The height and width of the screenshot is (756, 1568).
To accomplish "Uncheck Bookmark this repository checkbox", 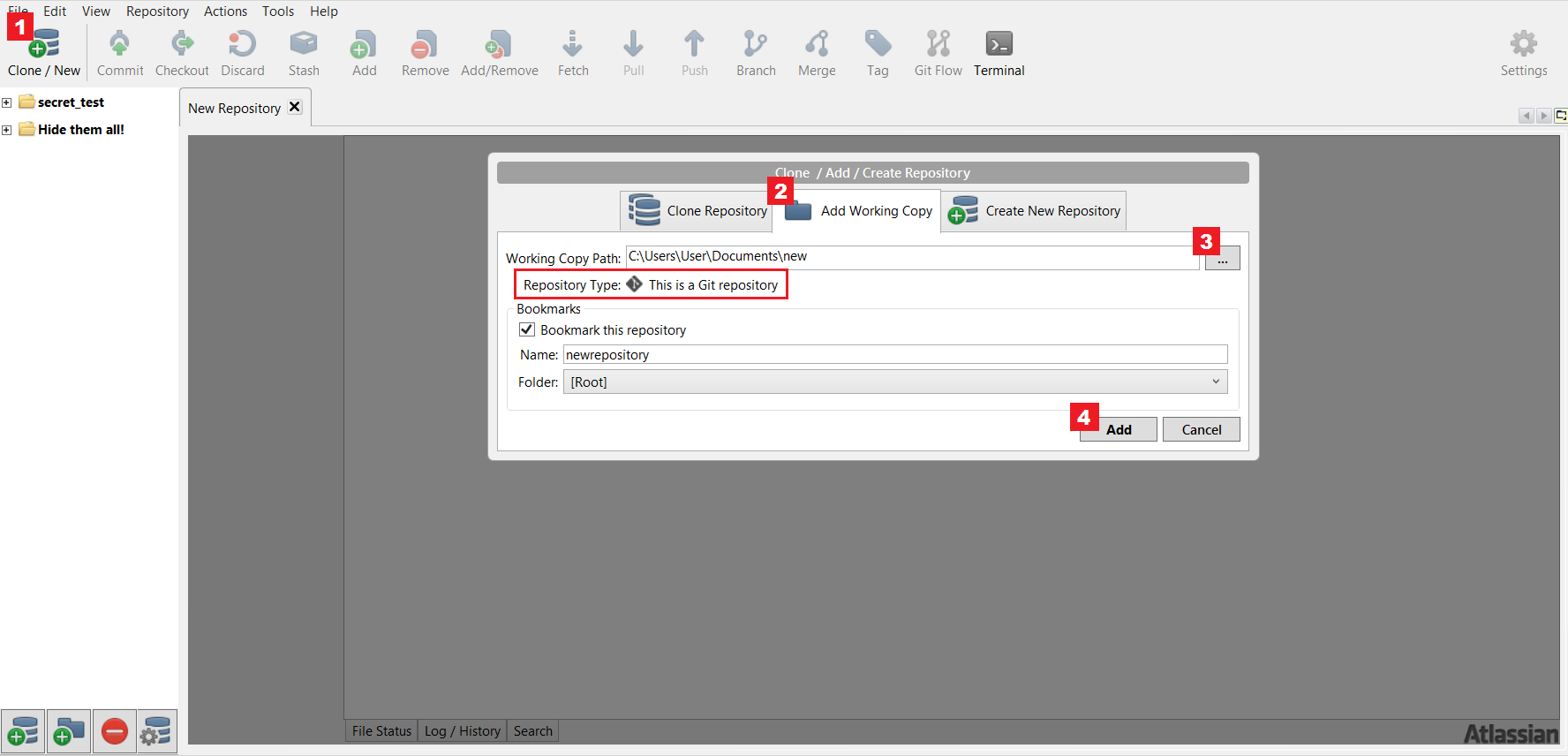I will click(527, 329).
